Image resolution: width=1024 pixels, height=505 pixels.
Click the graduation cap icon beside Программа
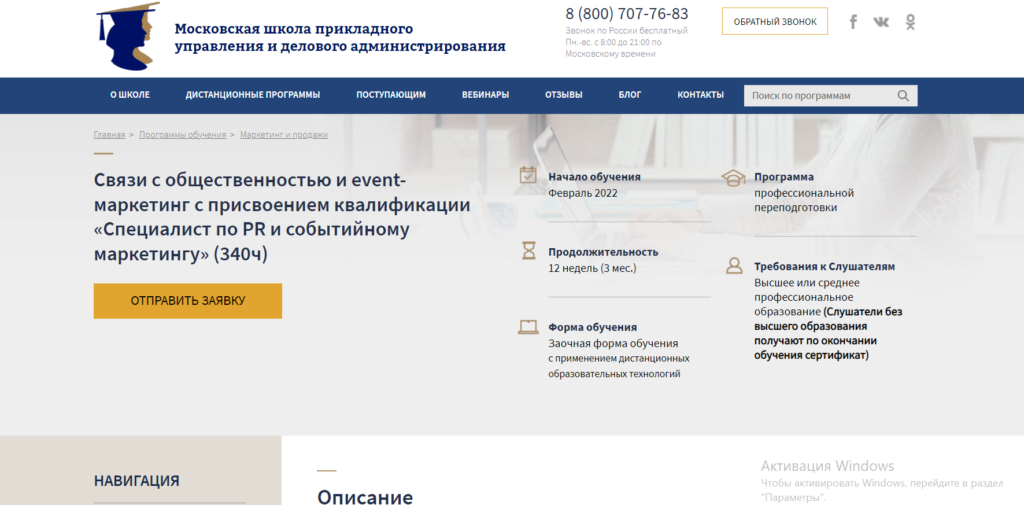coord(734,177)
